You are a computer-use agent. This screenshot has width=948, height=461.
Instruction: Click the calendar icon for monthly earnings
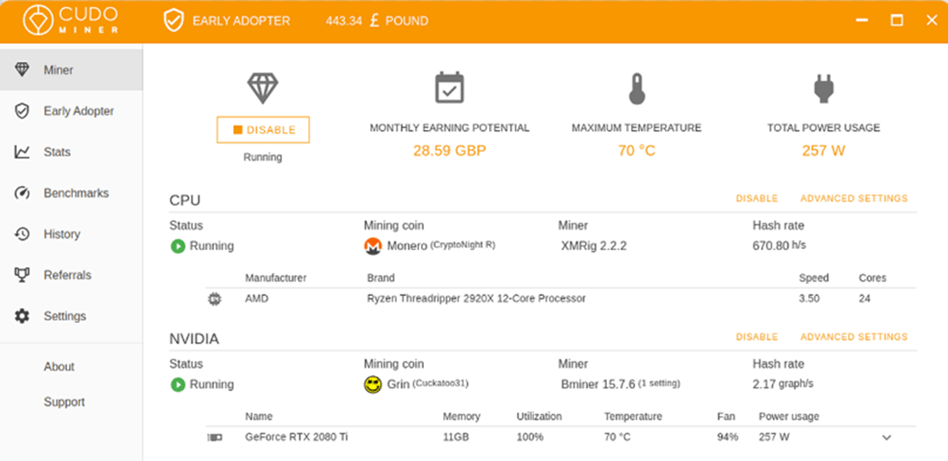point(449,88)
